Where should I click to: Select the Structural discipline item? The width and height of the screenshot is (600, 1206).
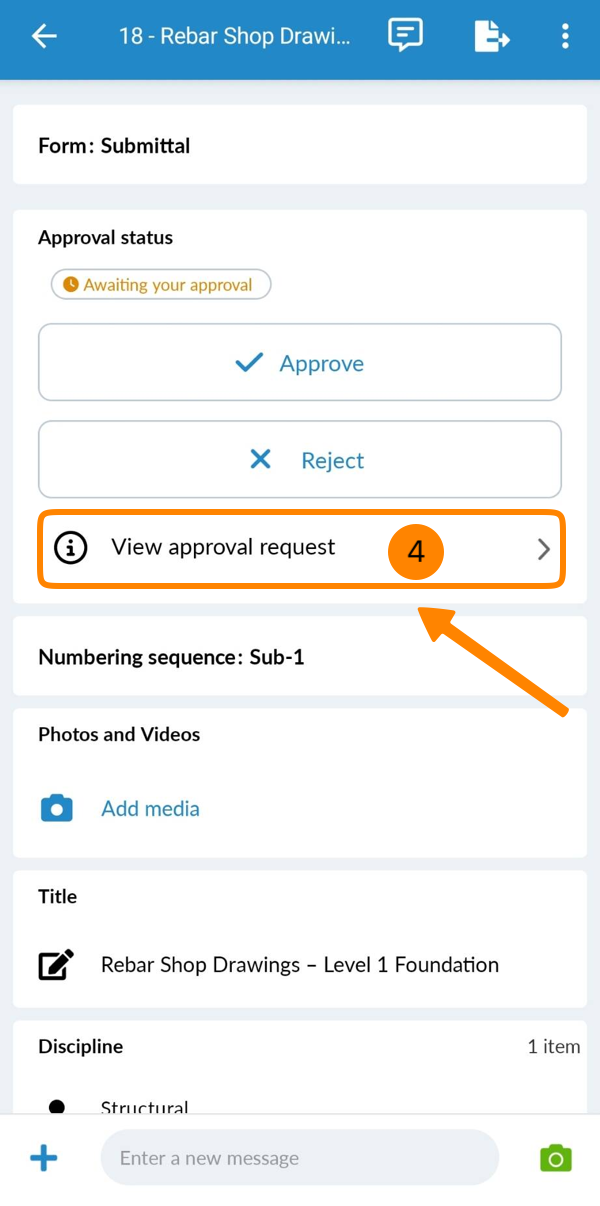pyautogui.click(x=145, y=1106)
